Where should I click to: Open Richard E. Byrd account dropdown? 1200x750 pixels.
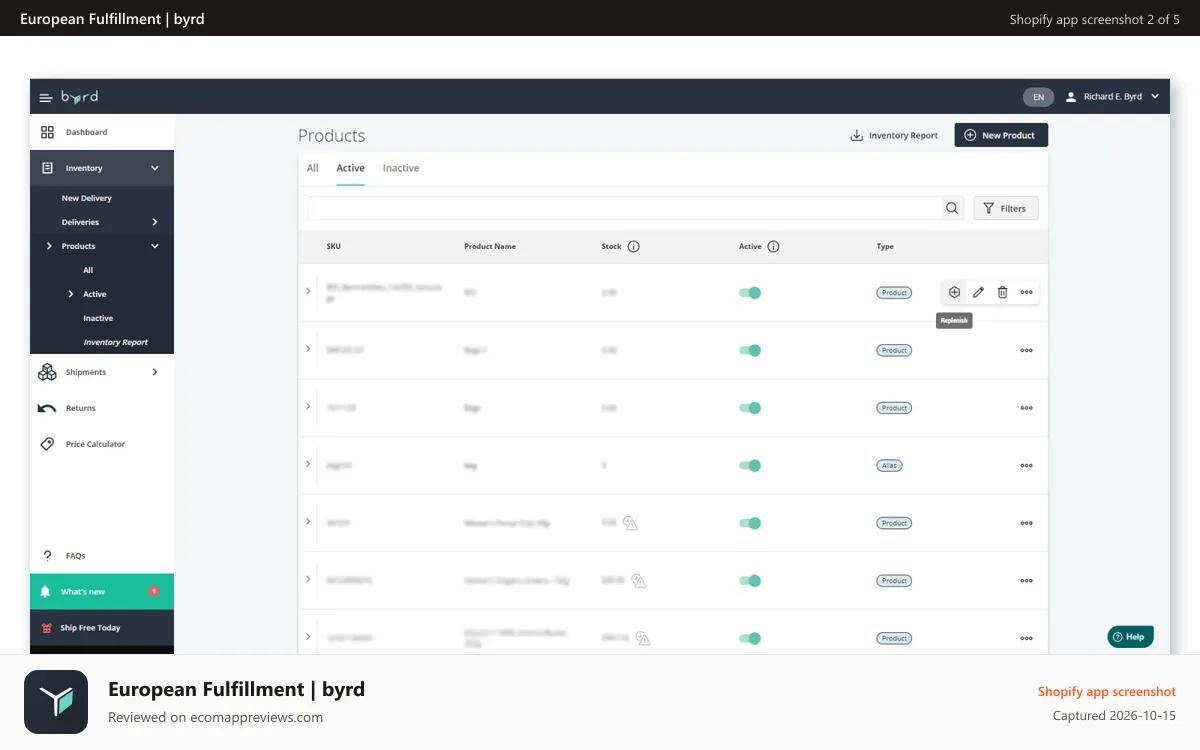click(1112, 97)
